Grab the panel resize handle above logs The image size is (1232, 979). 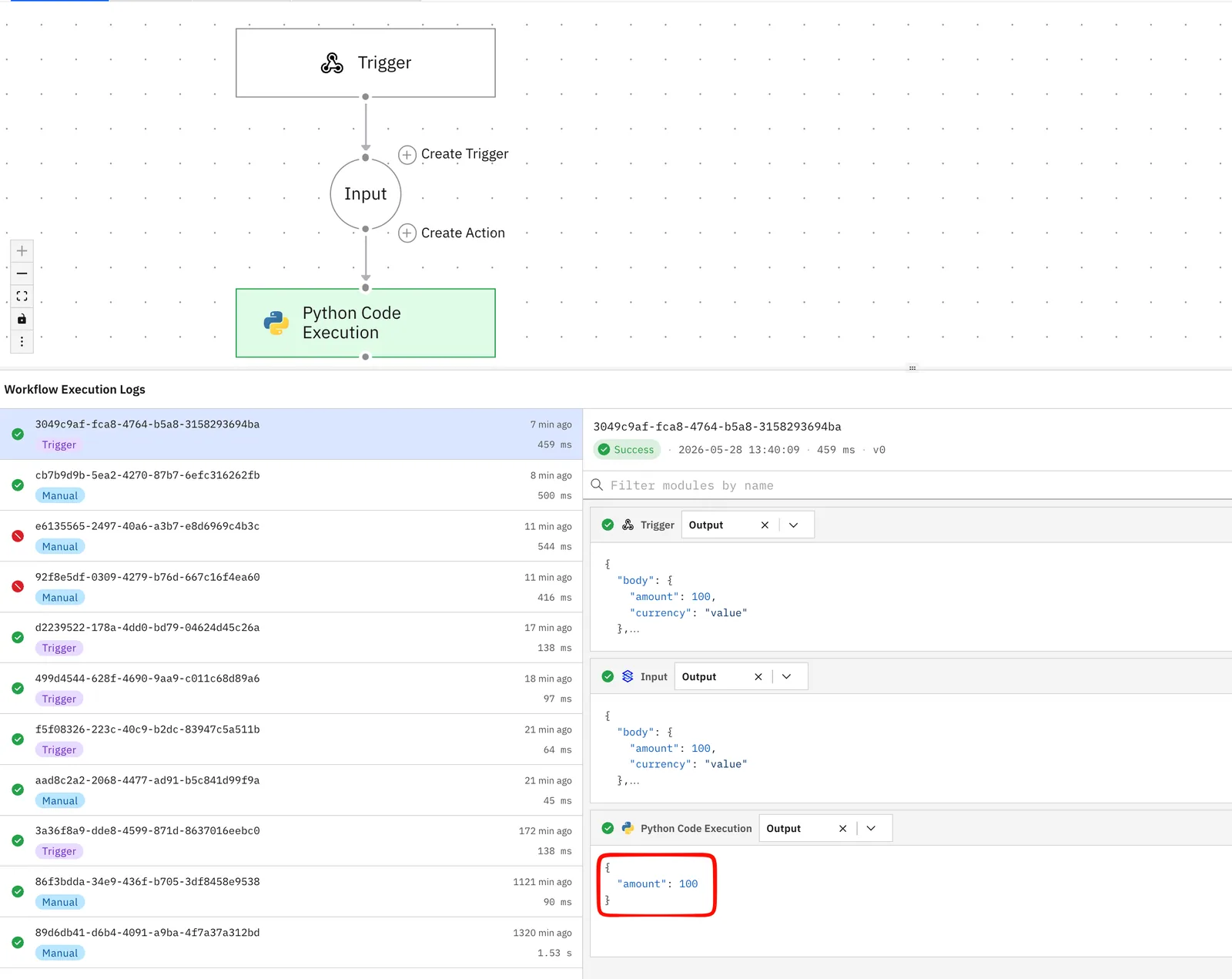click(912, 368)
